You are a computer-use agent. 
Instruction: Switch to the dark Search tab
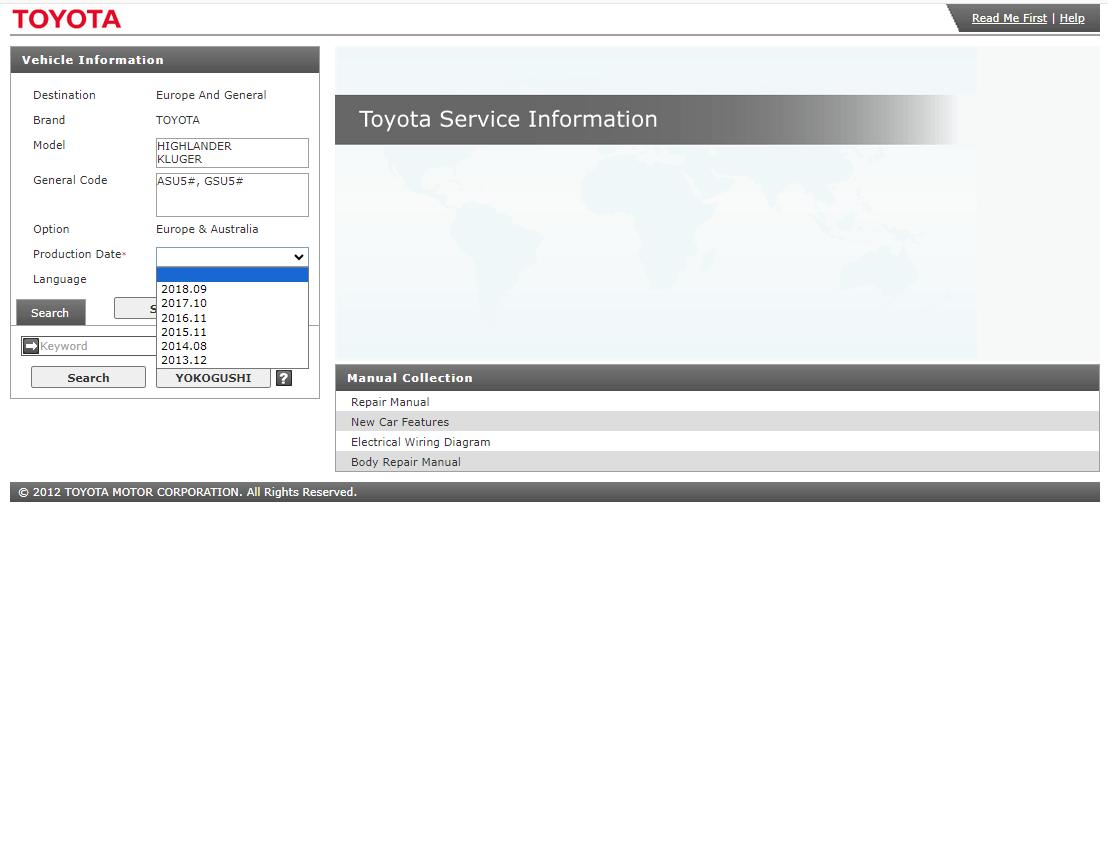click(50, 312)
